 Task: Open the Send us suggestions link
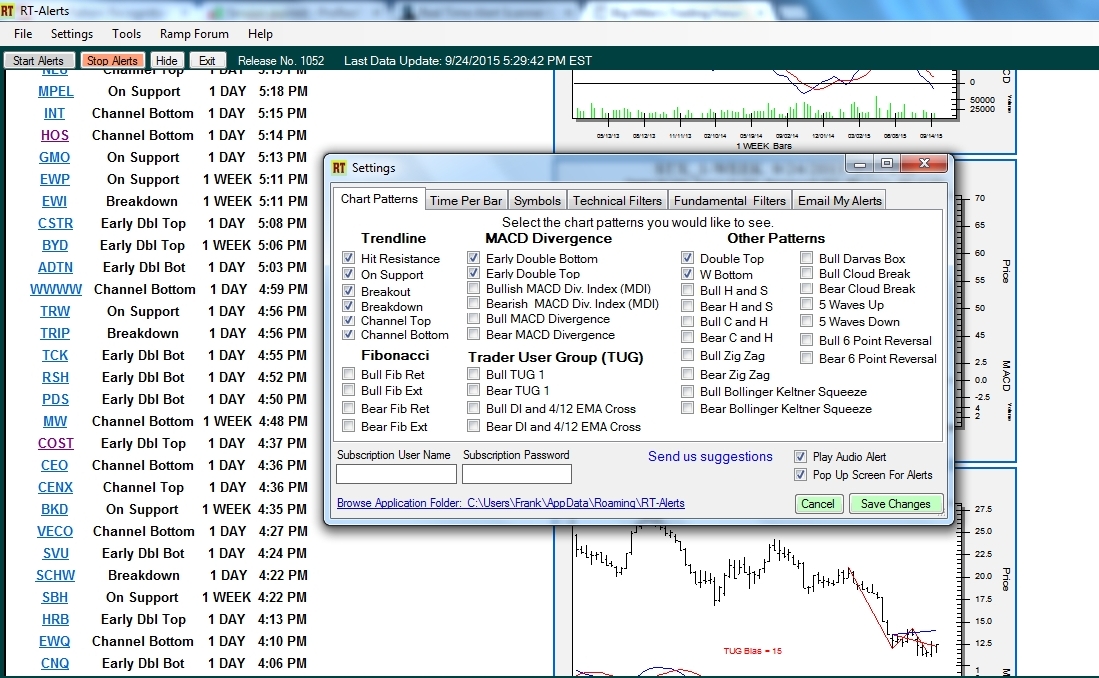(710, 456)
